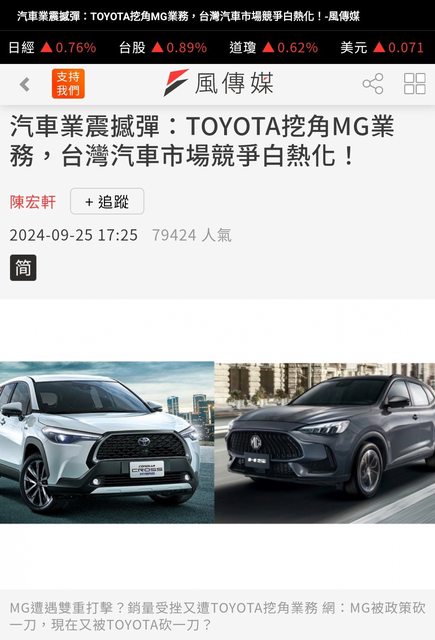Screen dimensions: 435x640
Task: Open author 陳宏軒 profile link
Action: click(33, 202)
